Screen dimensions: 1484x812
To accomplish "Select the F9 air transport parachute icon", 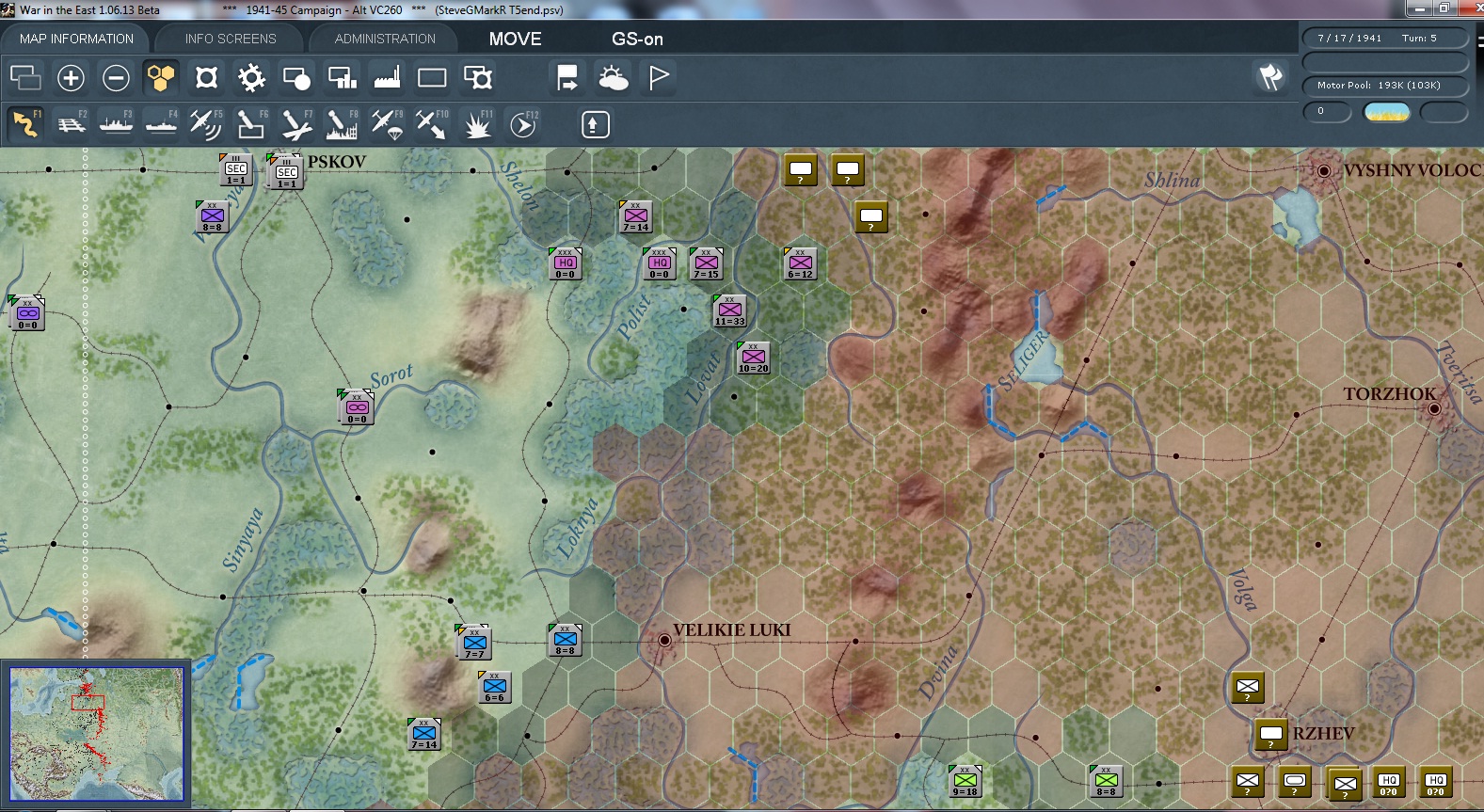I will pos(387,124).
